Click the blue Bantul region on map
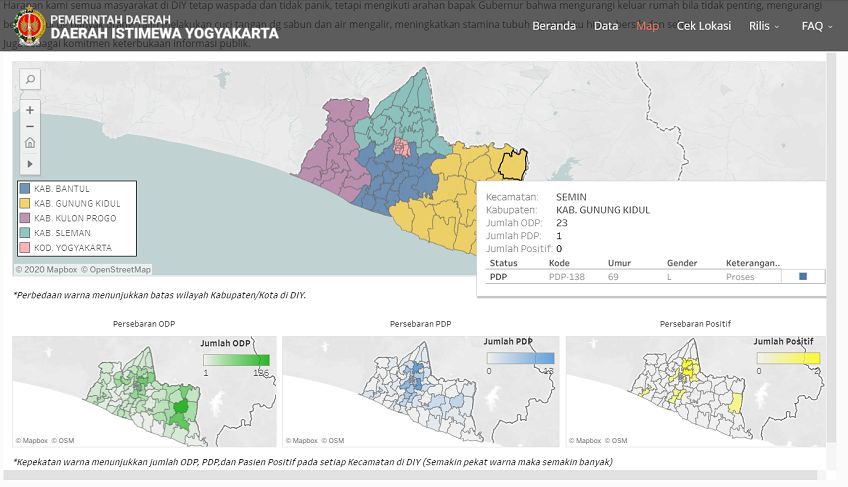Viewport: 848px width, 487px height. (398, 181)
